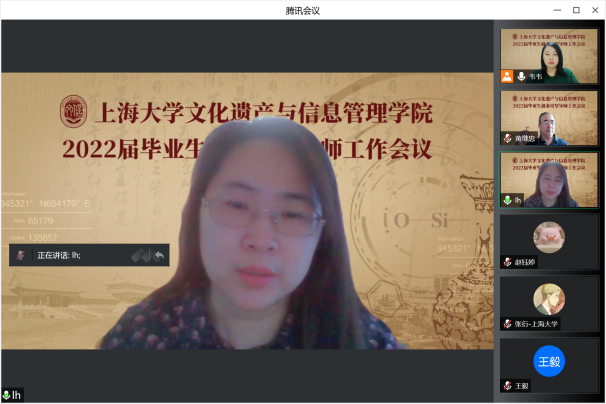The image size is (606, 404).
Task: Click the Tencent Meeting logo in the speaking bar
Action: 141,255
